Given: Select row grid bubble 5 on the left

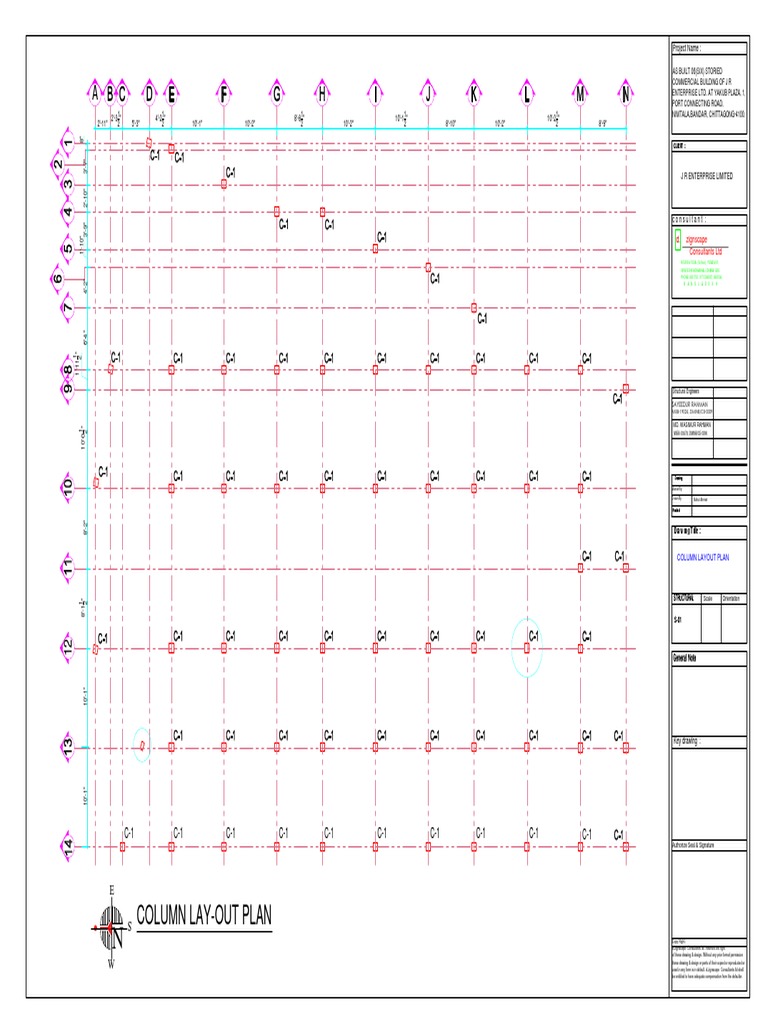Looking at the screenshot, I should pos(68,249).
